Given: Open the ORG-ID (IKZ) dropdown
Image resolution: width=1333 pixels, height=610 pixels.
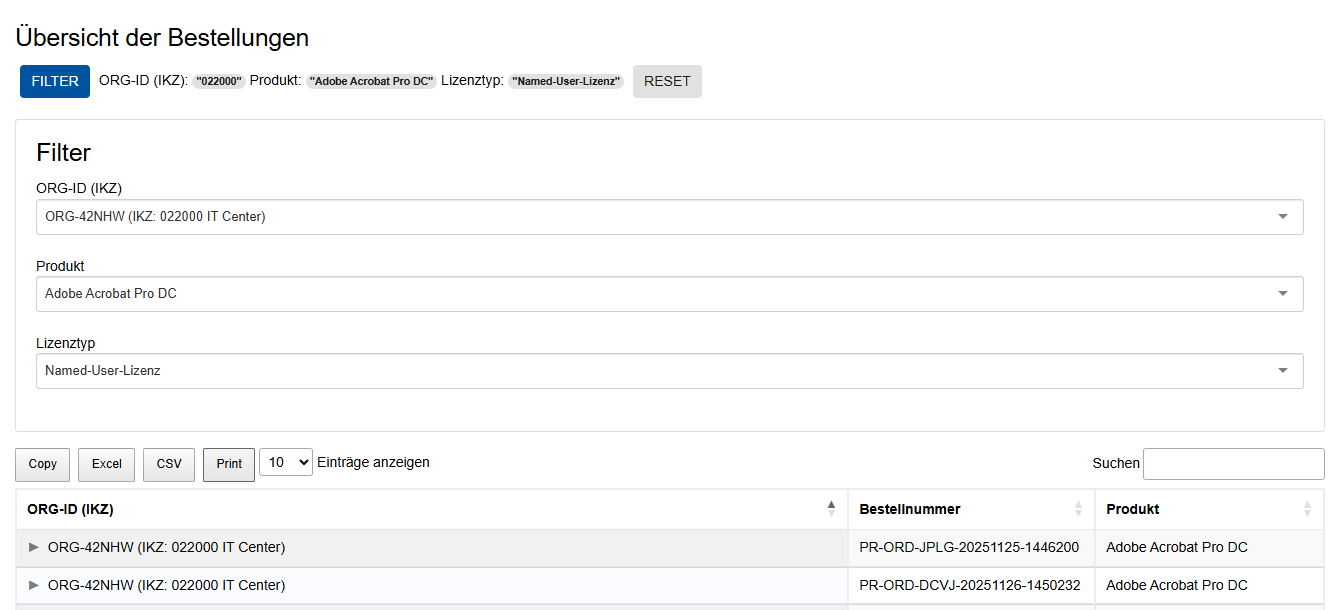Looking at the screenshot, I should (x=669, y=217).
